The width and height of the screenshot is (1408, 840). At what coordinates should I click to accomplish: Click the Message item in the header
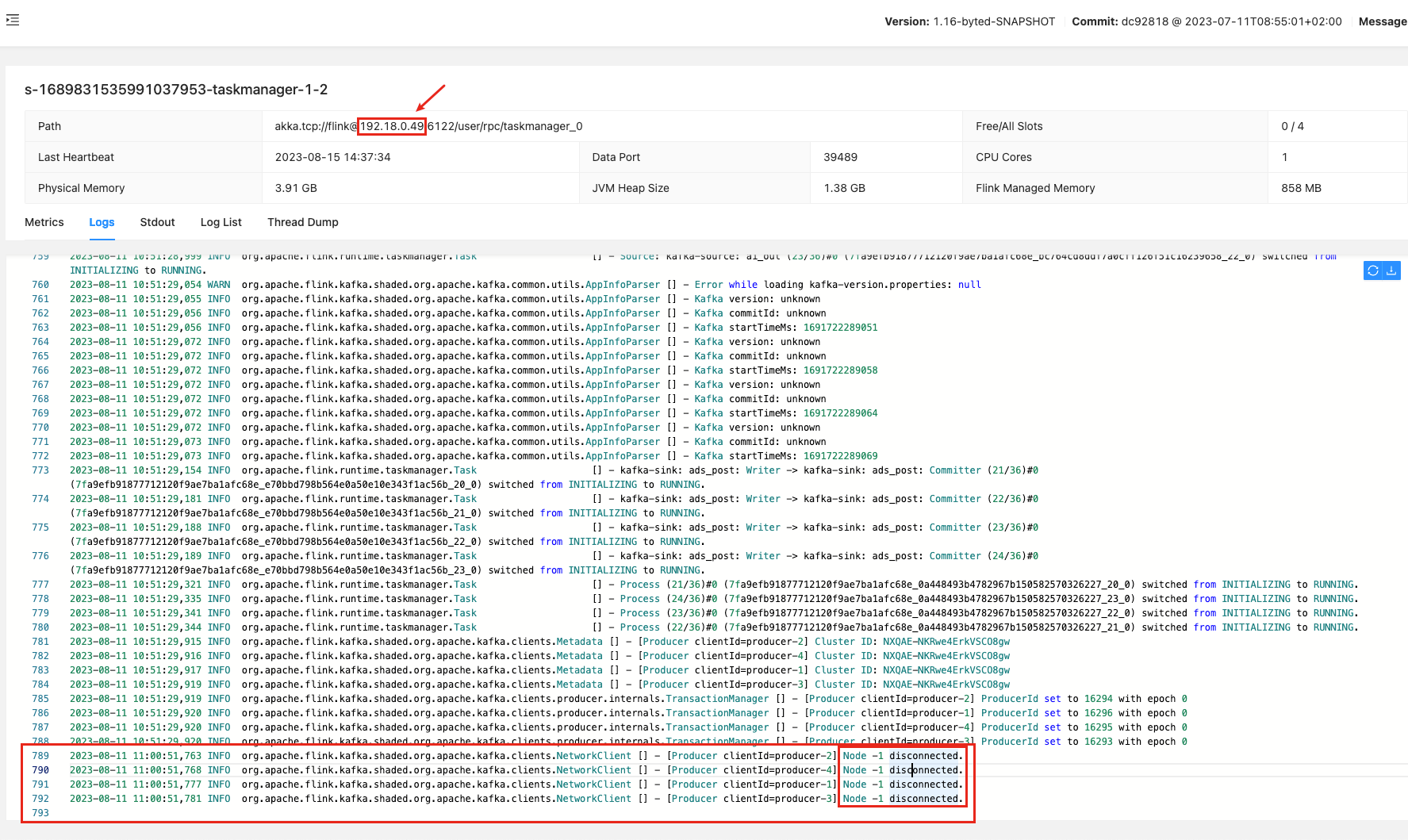pos(1383,21)
